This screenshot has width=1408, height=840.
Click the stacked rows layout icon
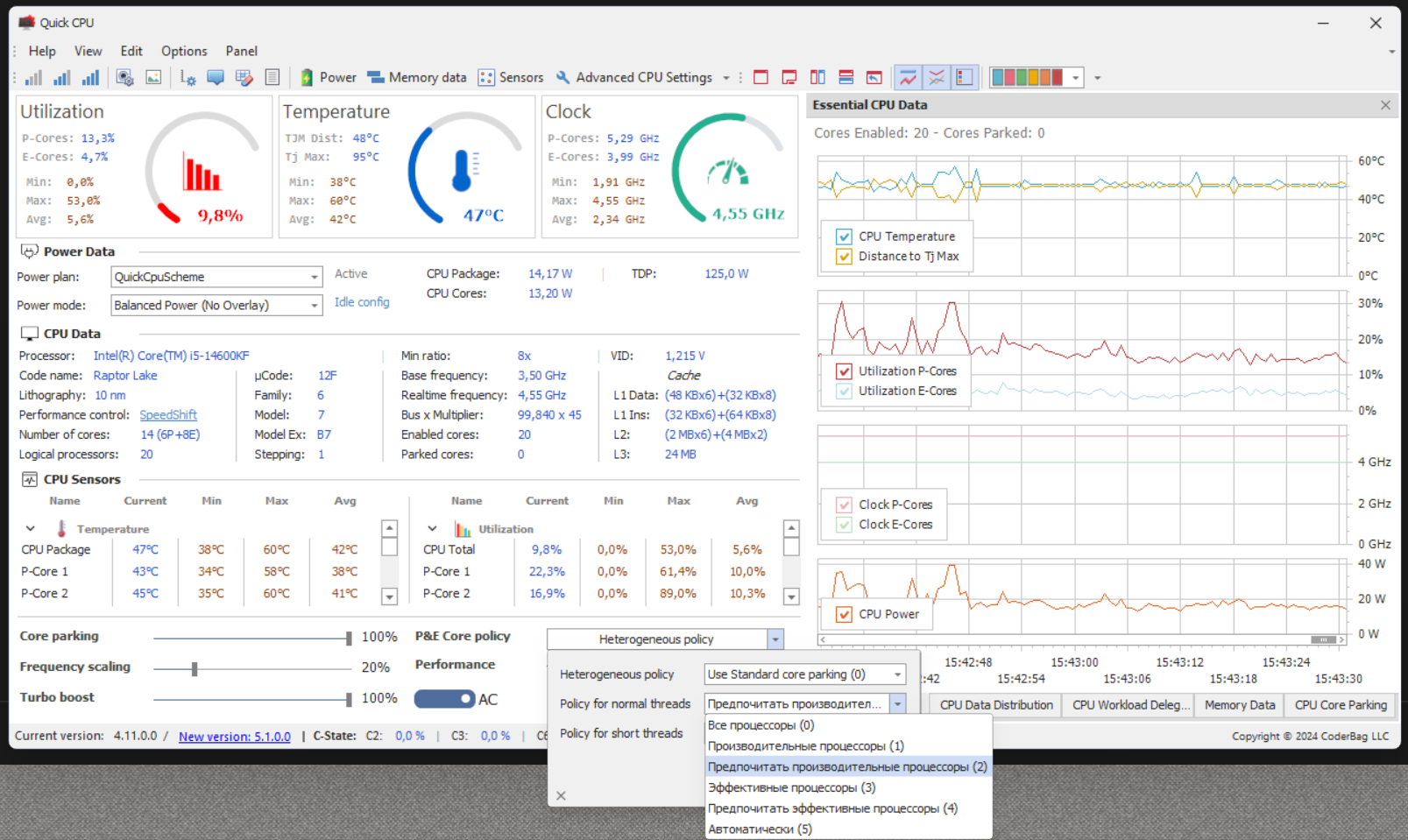point(846,78)
